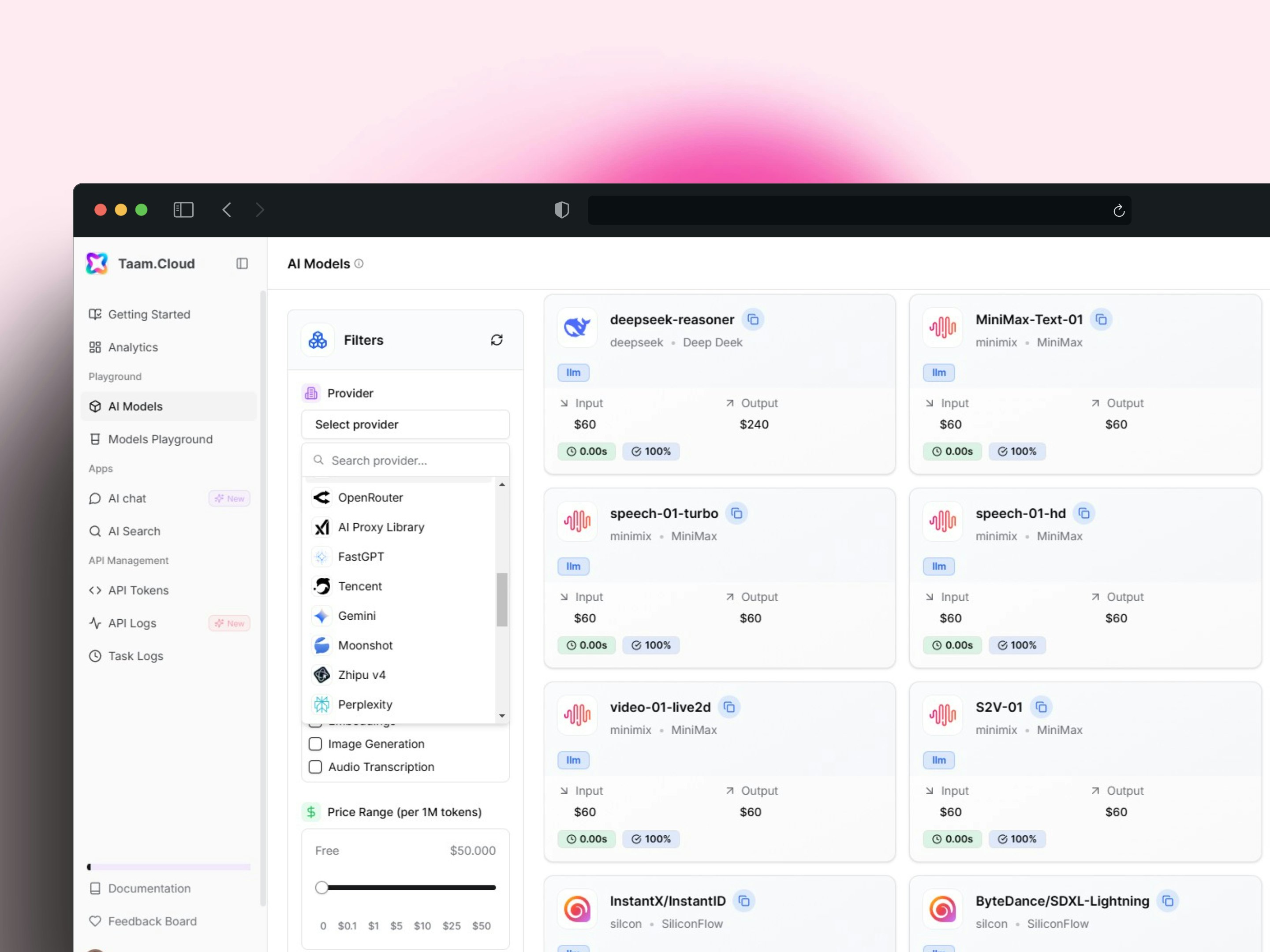The height and width of the screenshot is (952, 1270).
Task: Copy the video-01-live2d model name
Action: pos(729,707)
